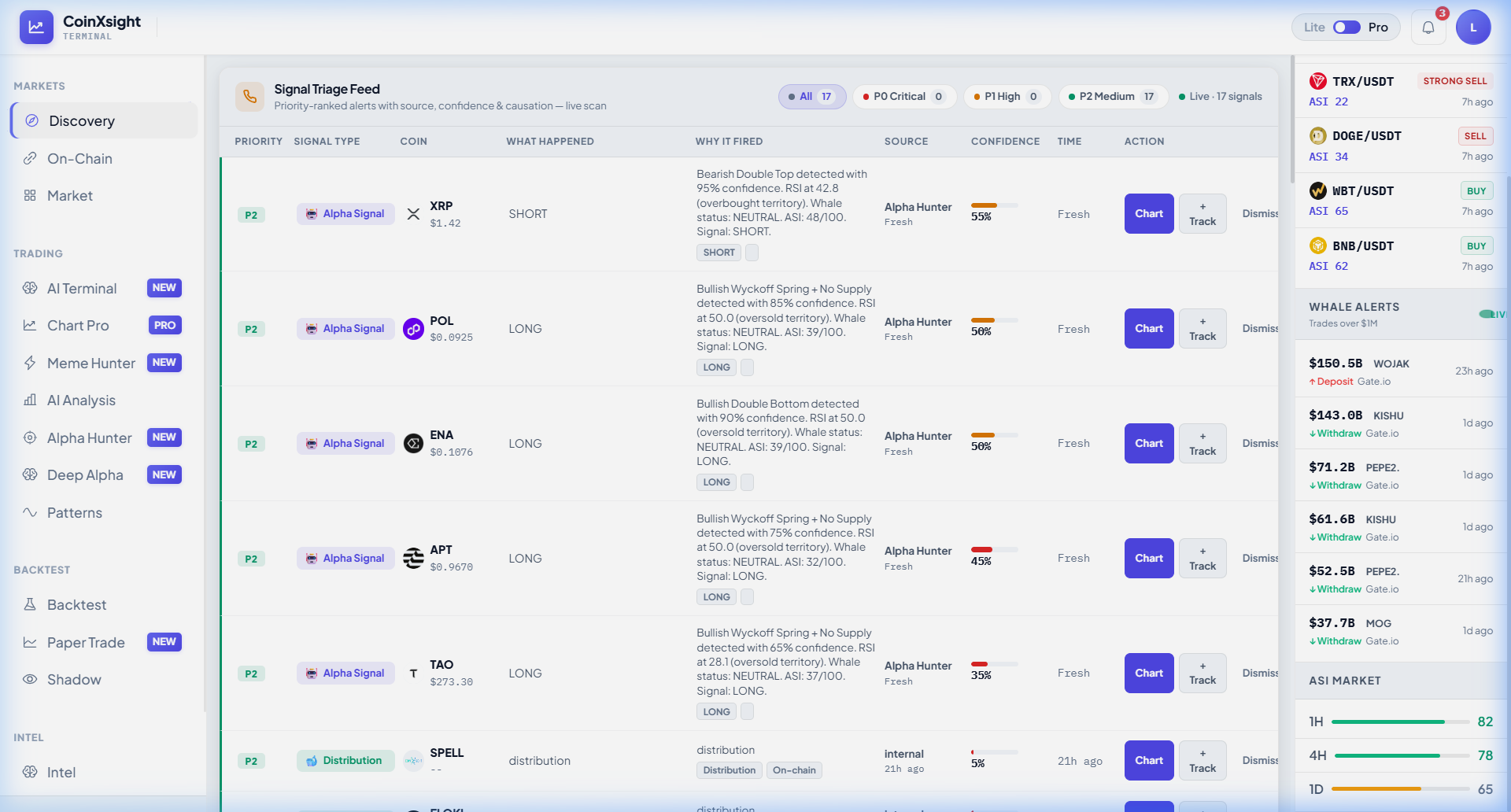Track the POL signal
This screenshot has height=812, width=1511.
click(1203, 328)
